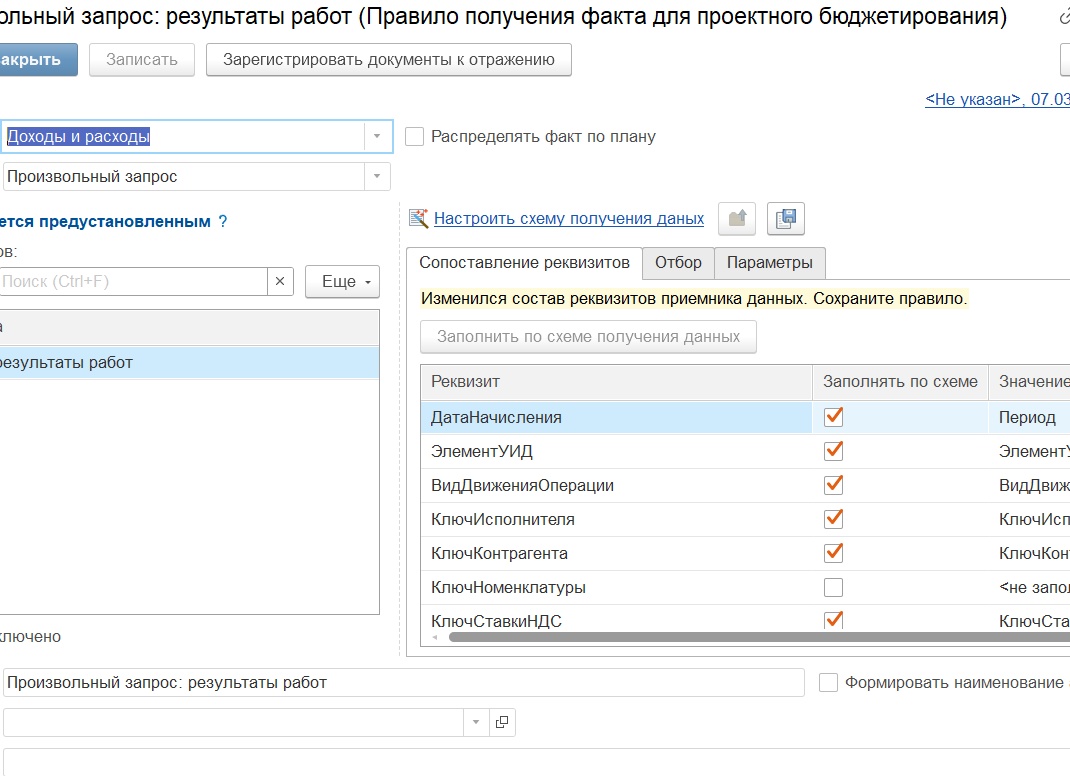Click the left scroll arrow of the table scrollbar
1070x776 pixels.
[x=435, y=637]
